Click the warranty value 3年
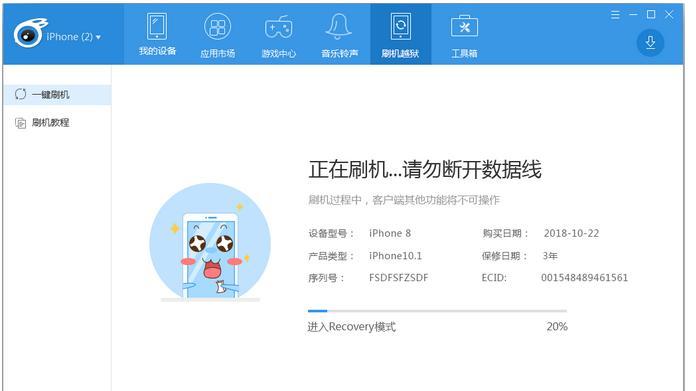Image resolution: width=696 pixels, height=391 pixels. [550, 256]
